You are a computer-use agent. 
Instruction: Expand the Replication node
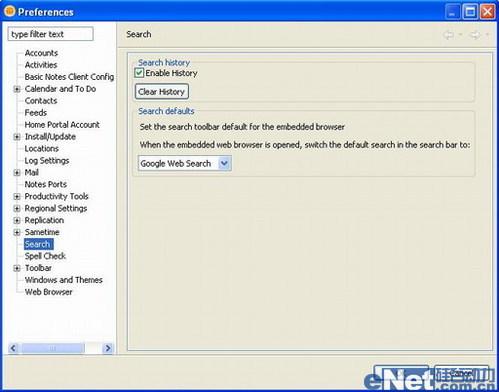click(x=17, y=220)
